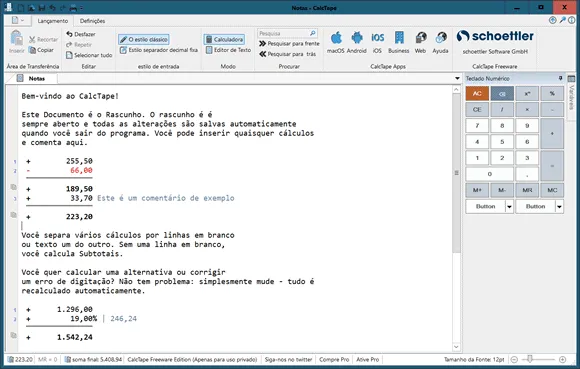Copy the 1.542,24 total using its margin icon
Image resolution: width=580 pixels, height=369 pixels.
(x=13, y=335)
